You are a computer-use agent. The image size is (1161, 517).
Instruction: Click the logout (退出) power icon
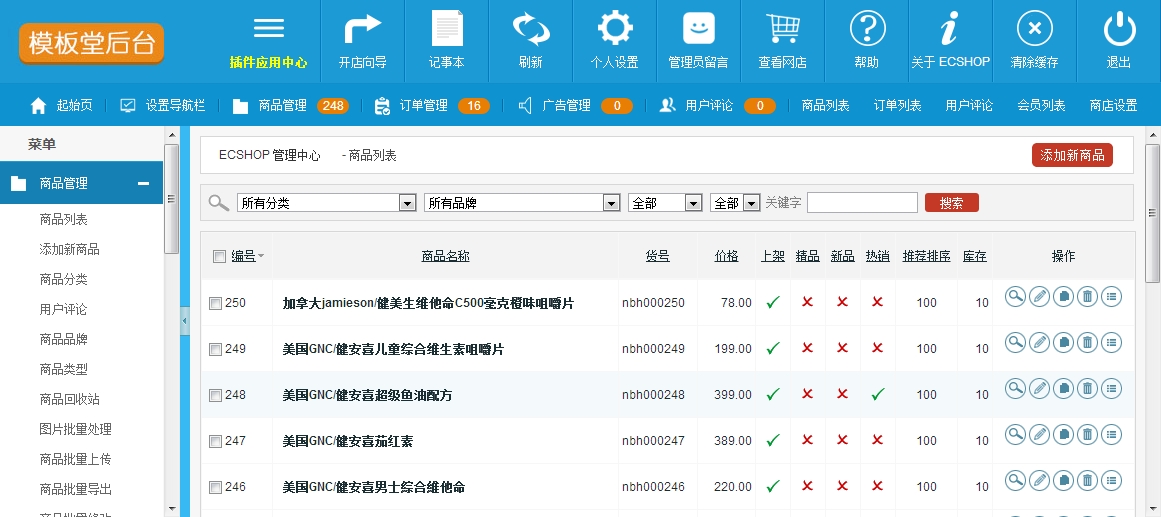pos(1119,30)
